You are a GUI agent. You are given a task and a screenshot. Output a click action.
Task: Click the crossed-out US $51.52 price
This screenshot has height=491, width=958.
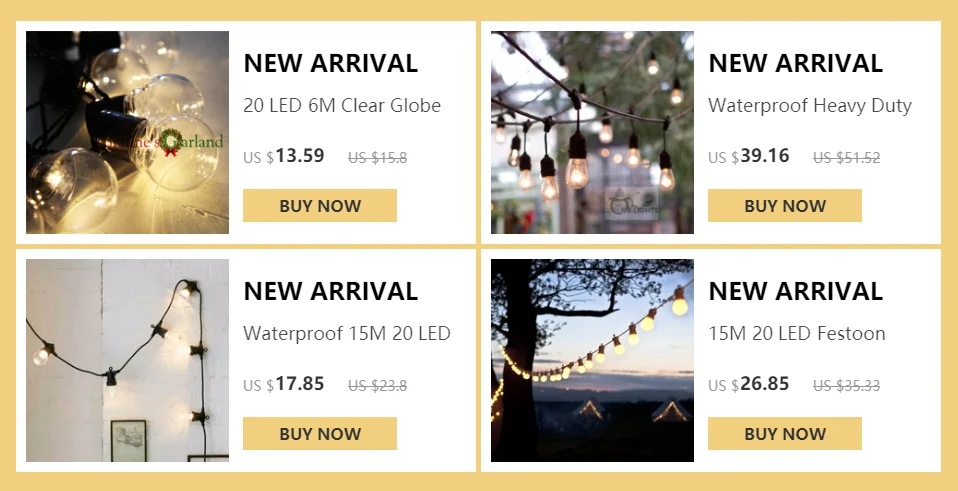click(x=846, y=157)
